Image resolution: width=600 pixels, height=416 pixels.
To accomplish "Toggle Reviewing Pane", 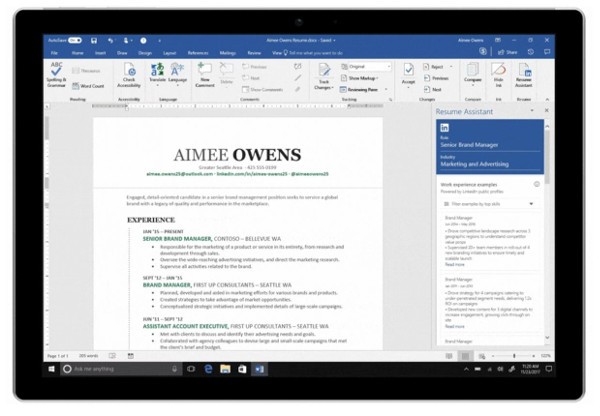I will (x=359, y=90).
